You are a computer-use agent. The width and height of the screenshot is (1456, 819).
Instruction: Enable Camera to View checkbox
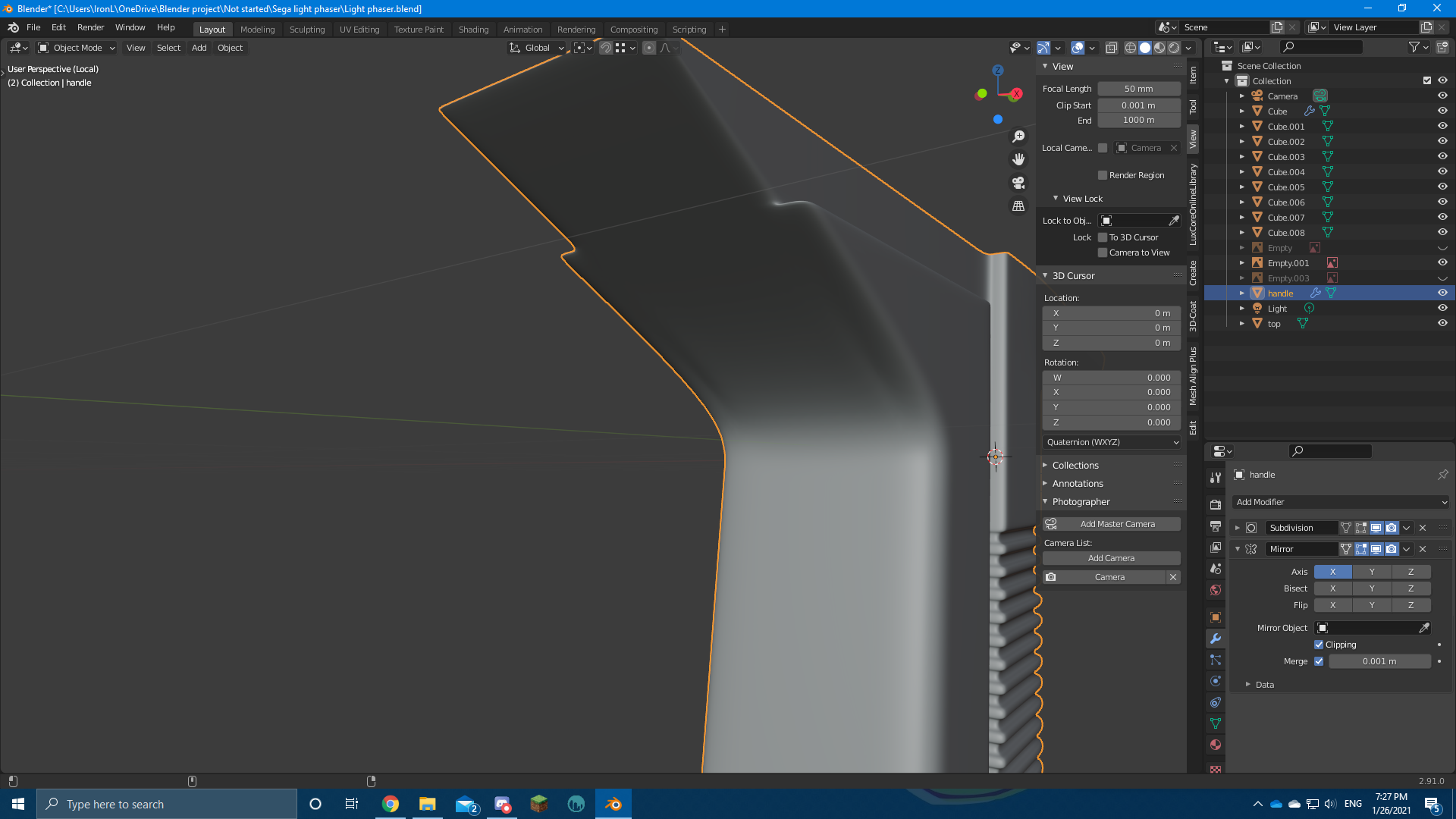(x=1103, y=253)
